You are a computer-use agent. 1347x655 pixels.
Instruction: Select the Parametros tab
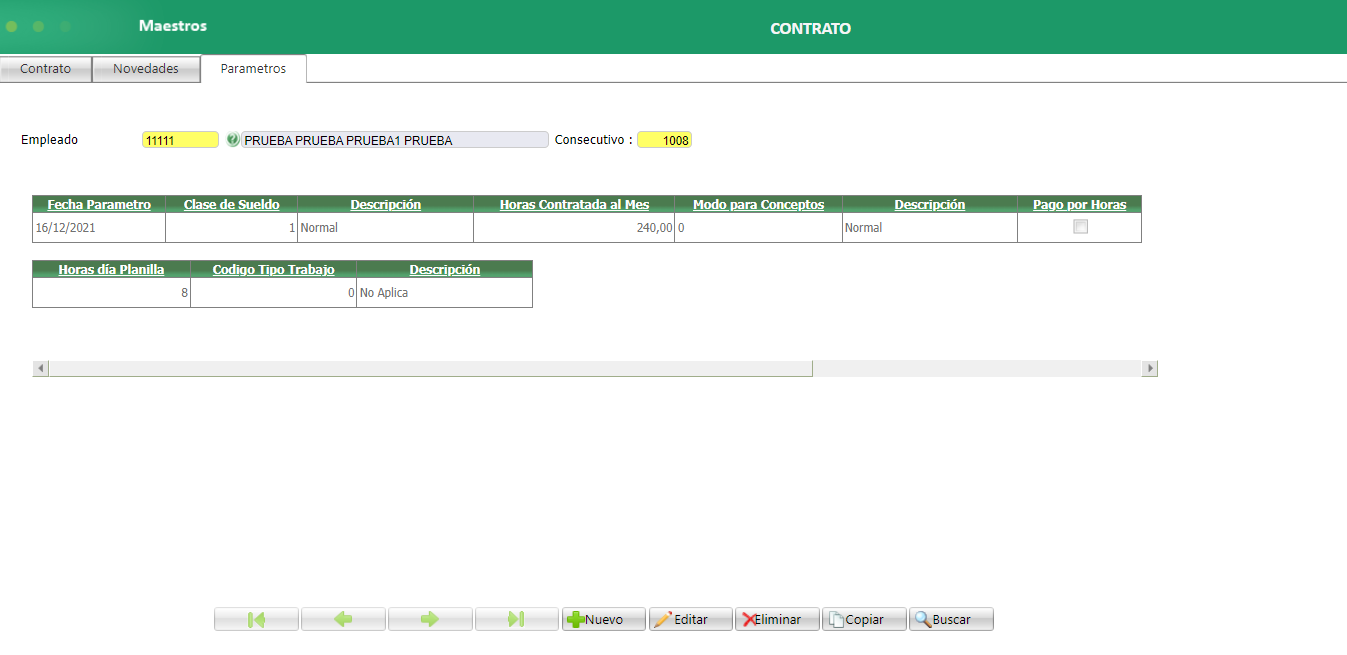coord(253,69)
